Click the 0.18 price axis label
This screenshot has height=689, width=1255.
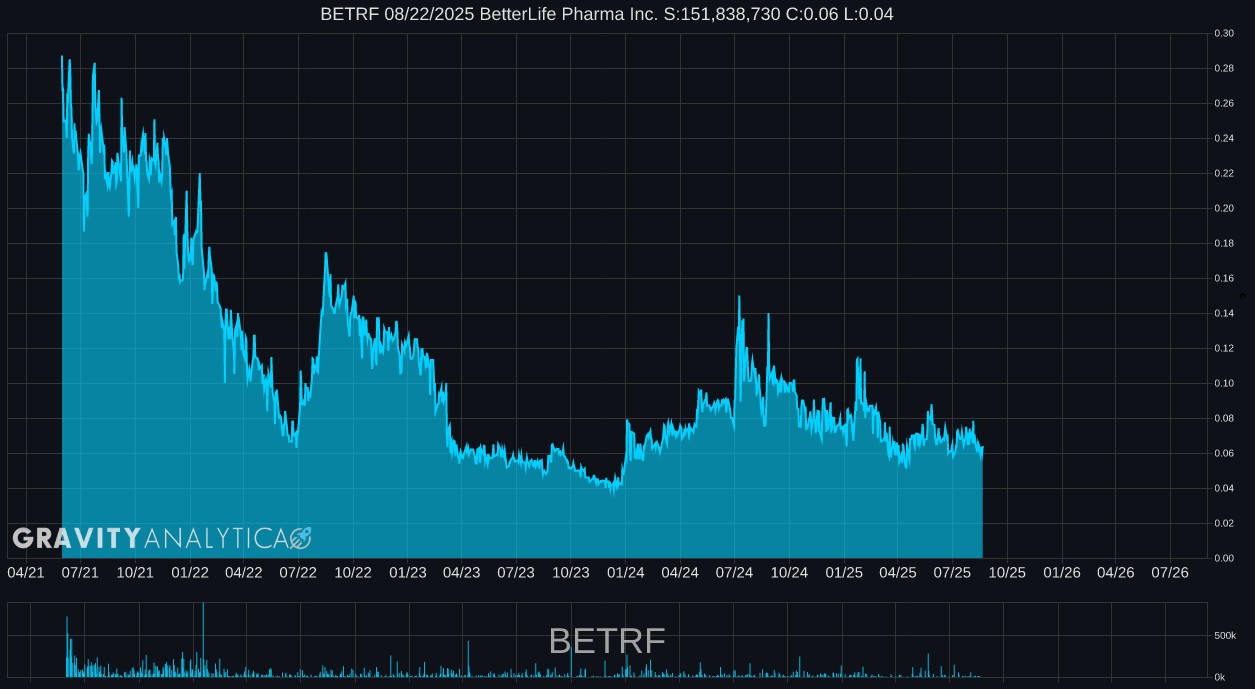1224,243
